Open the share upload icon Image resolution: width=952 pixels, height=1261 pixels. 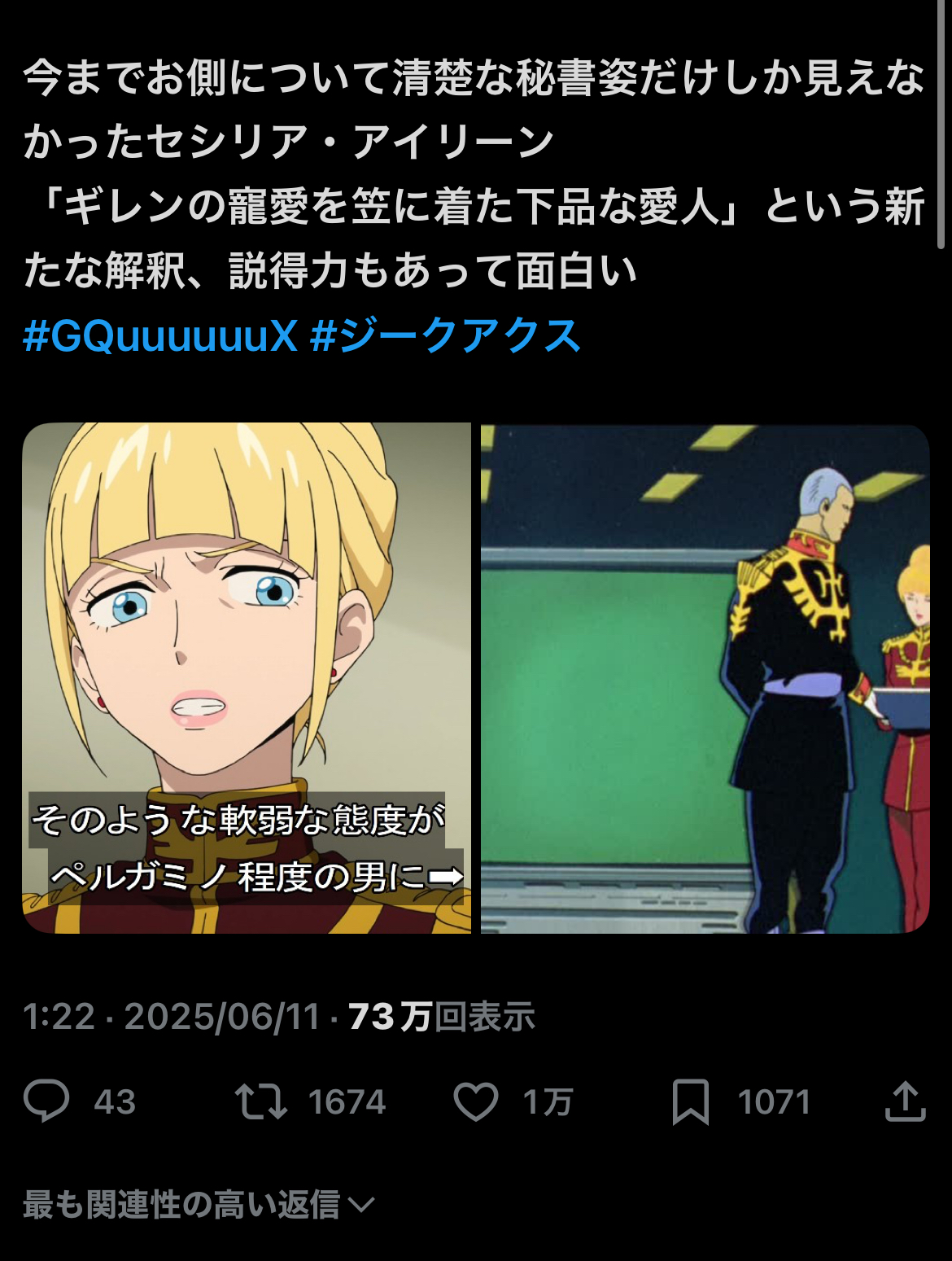click(906, 1101)
